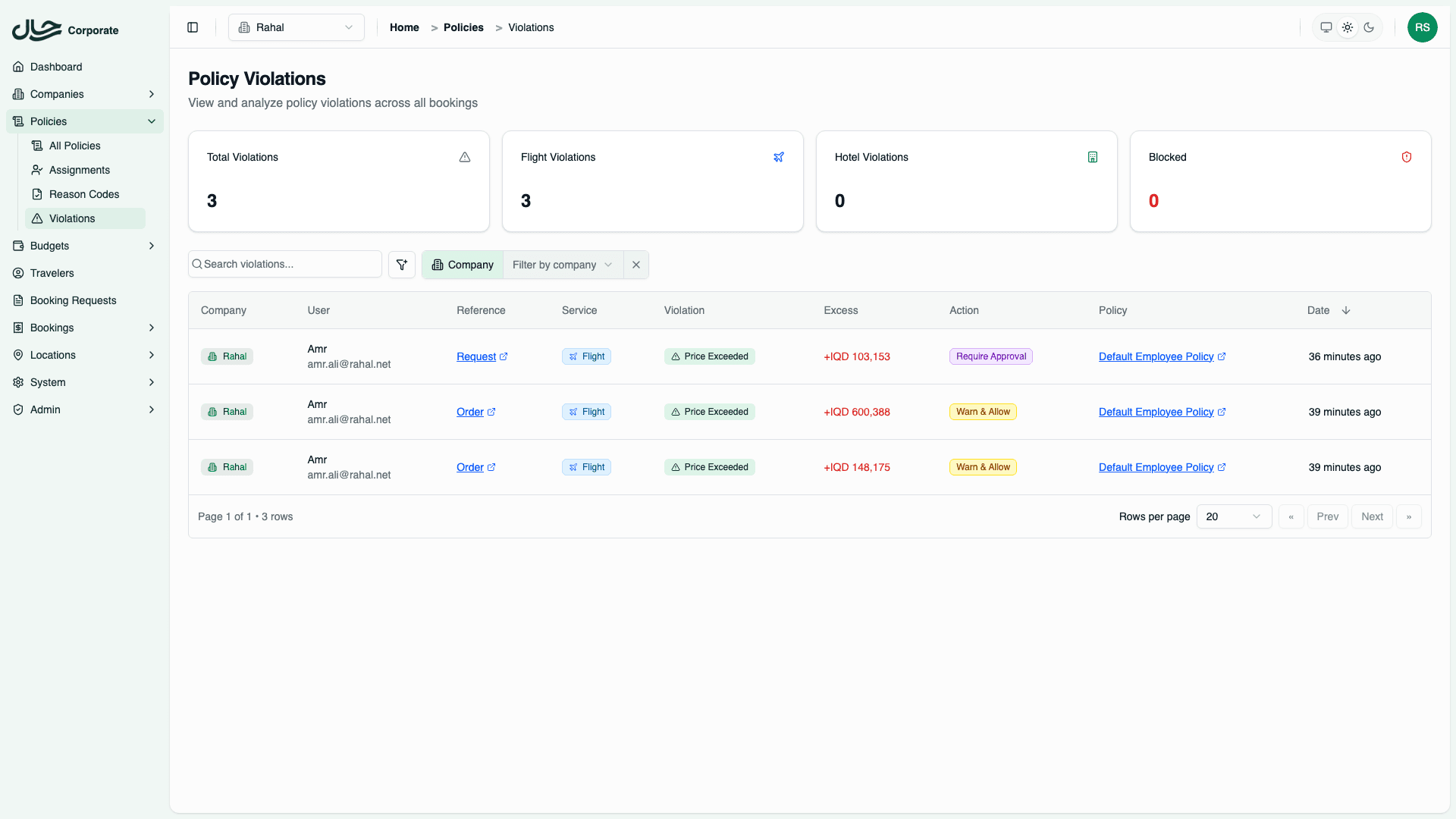
Task: Open the Filter by company dropdown
Action: pyautogui.click(x=562, y=265)
